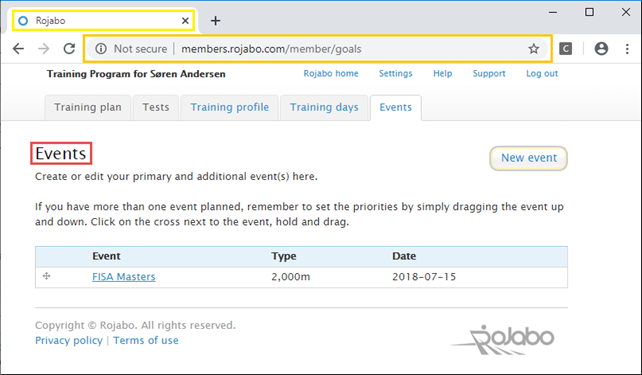
Task: Click the Not secure label in the address bar
Action: (140, 49)
